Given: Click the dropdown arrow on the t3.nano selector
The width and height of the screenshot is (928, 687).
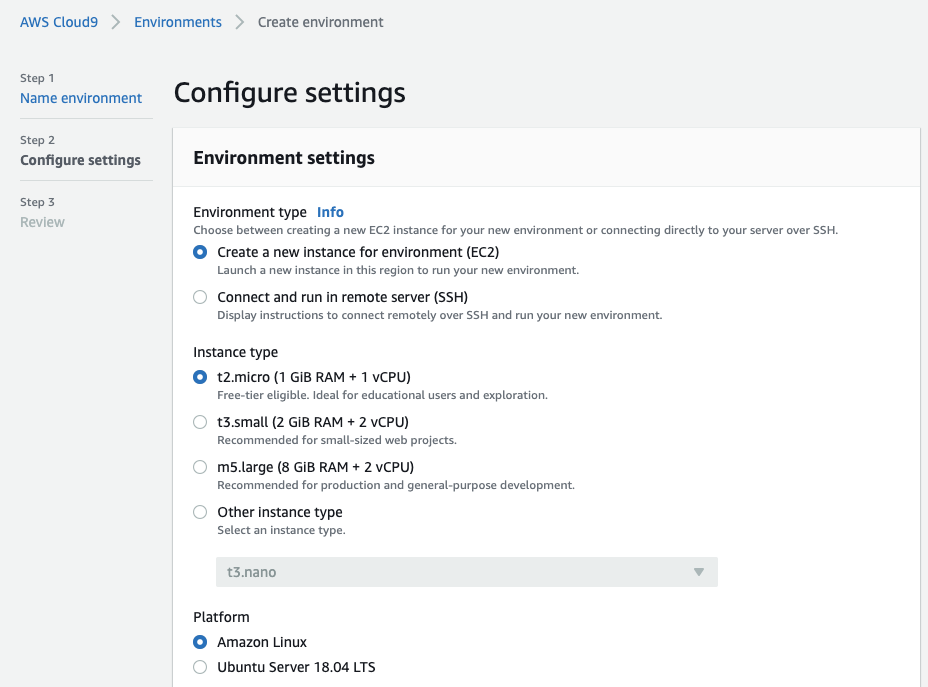Looking at the screenshot, I should pos(699,572).
